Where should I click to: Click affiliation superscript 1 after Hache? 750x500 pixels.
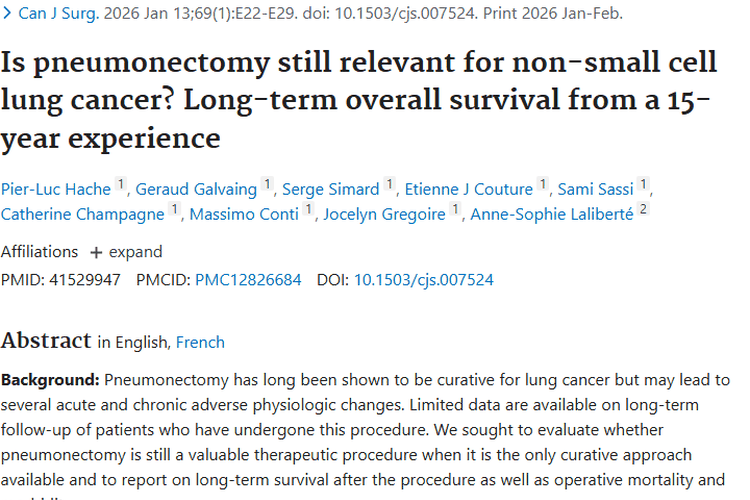[121, 185]
